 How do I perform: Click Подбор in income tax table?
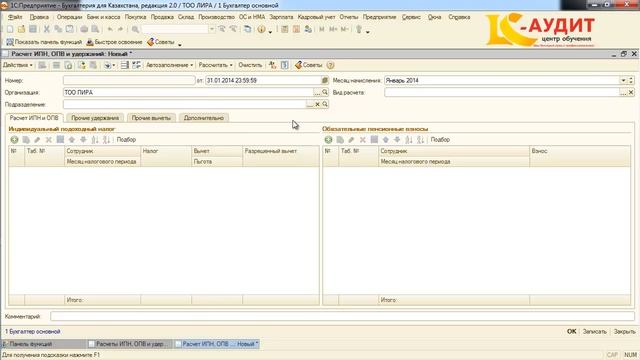click(x=126, y=140)
